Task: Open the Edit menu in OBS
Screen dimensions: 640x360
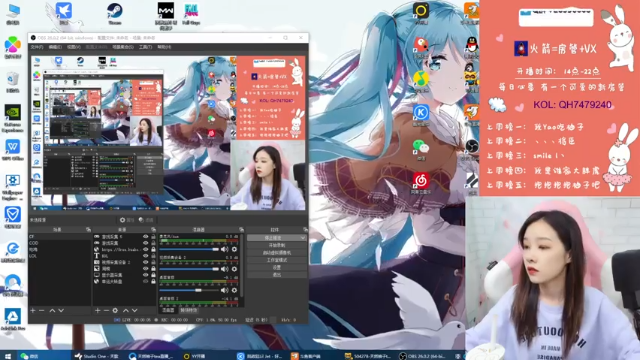Action: coord(55,47)
